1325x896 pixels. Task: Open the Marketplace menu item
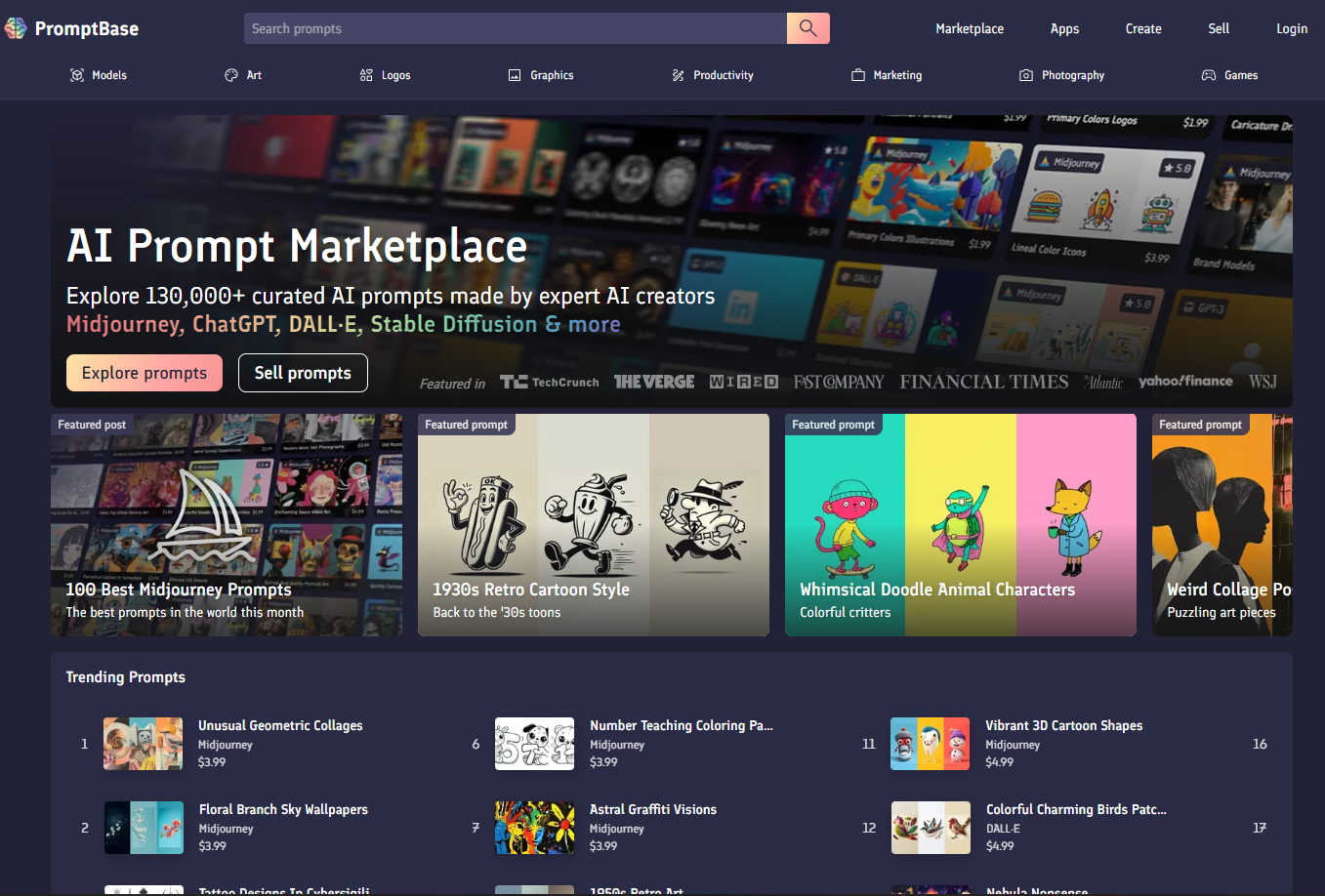[970, 28]
